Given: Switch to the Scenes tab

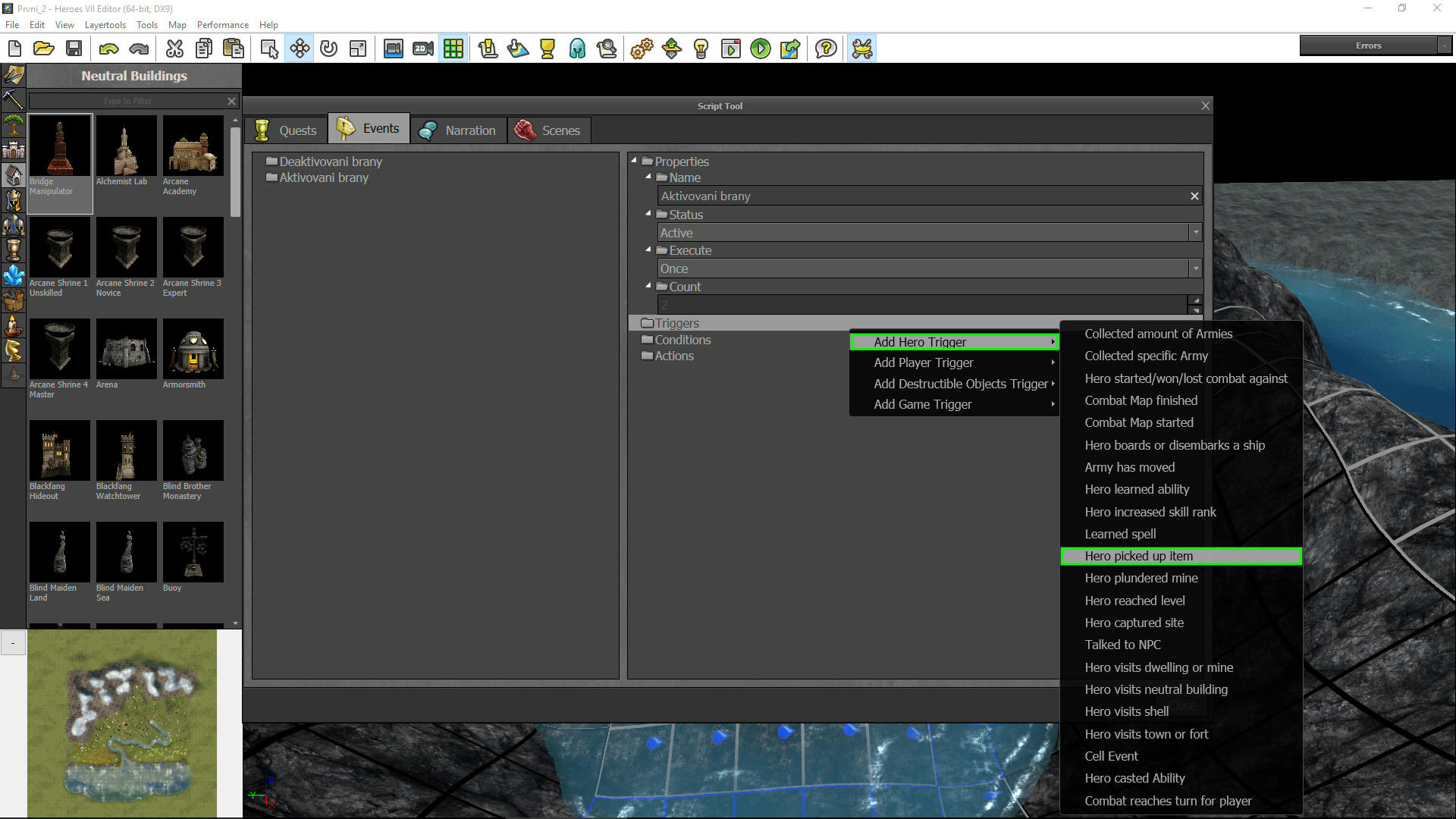Looking at the screenshot, I should [x=548, y=130].
